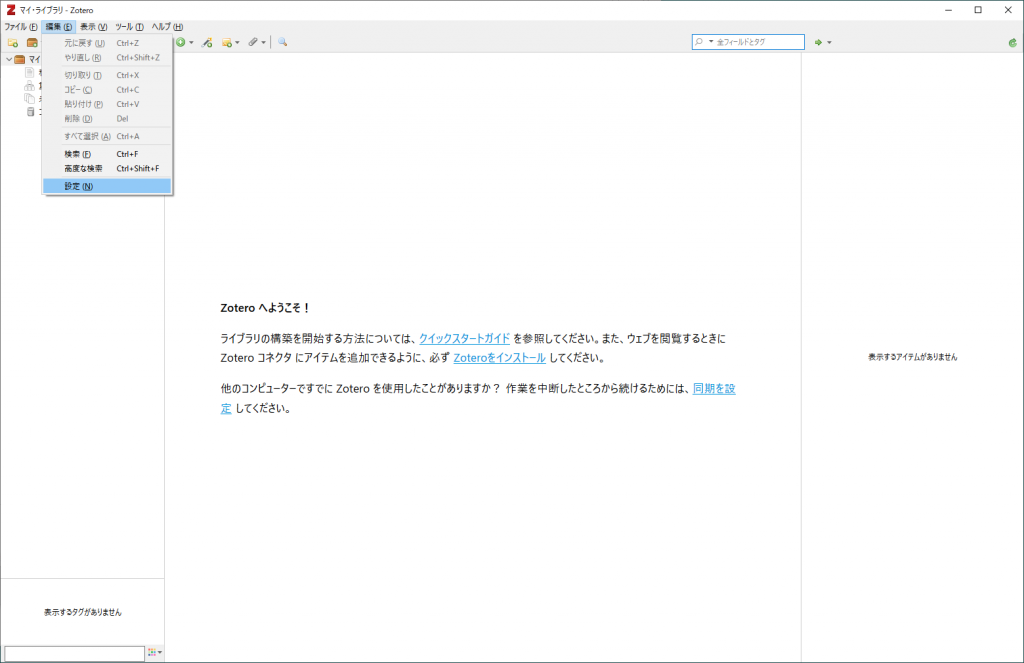Open the ツール (T) menu

click(129, 27)
